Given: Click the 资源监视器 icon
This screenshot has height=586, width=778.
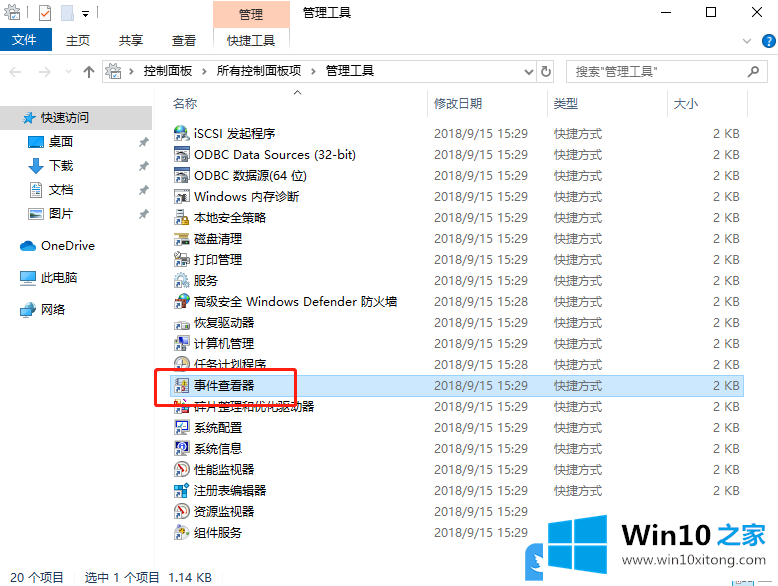Looking at the screenshot, I should pos(182,511).
